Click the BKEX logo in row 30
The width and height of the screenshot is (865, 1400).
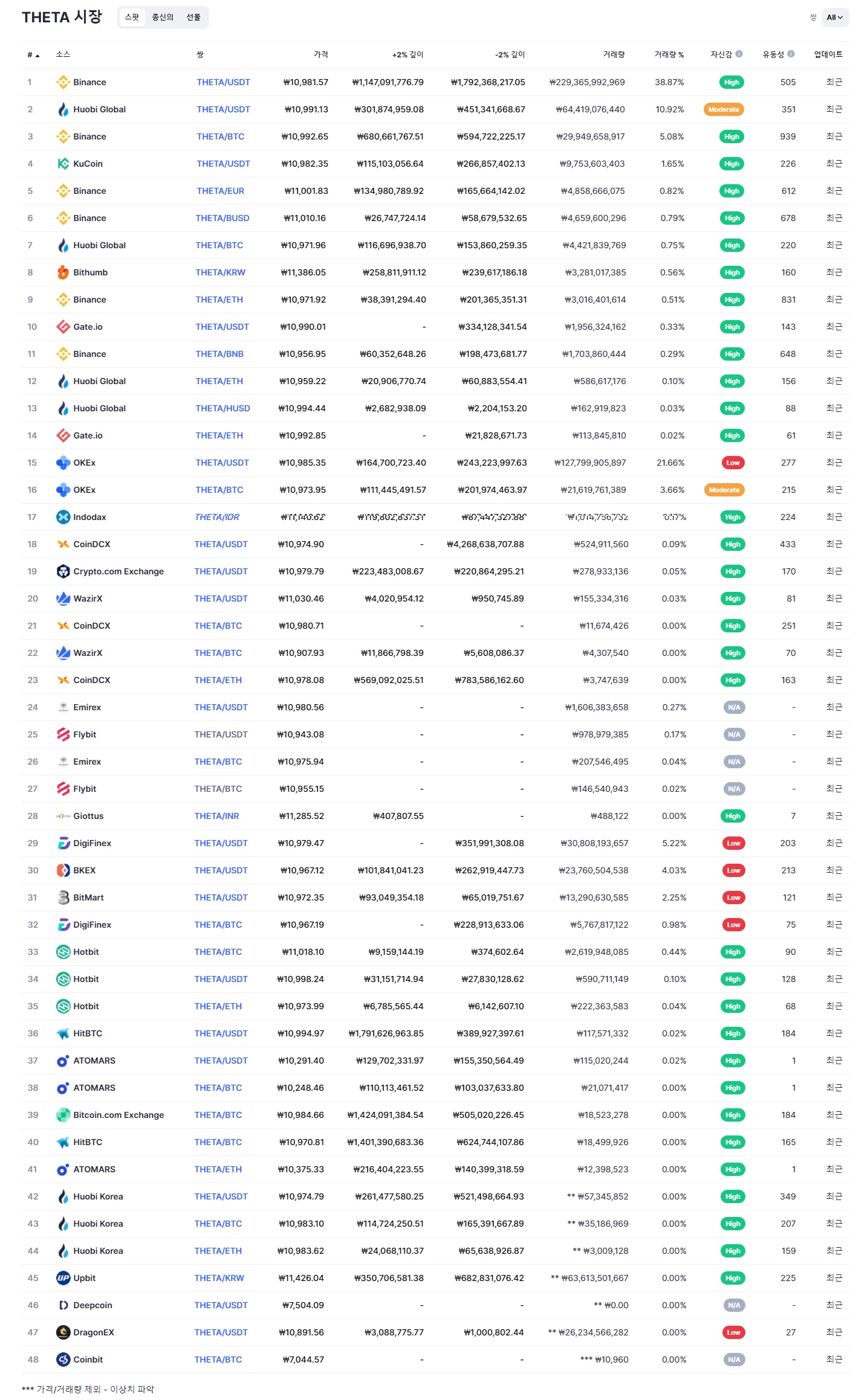(63, 870)
